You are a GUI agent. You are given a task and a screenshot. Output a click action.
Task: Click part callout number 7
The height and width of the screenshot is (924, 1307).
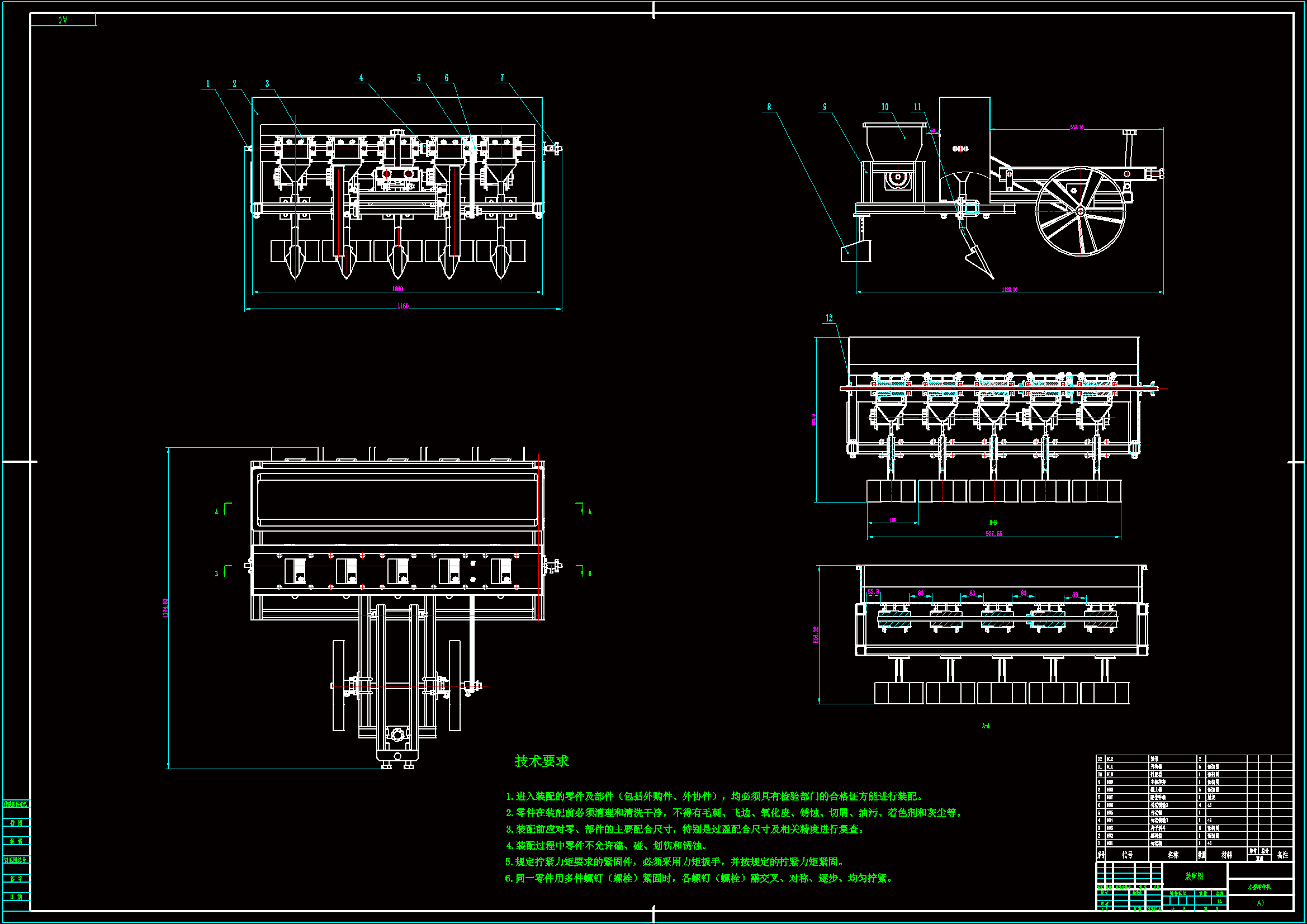point(502,78)
